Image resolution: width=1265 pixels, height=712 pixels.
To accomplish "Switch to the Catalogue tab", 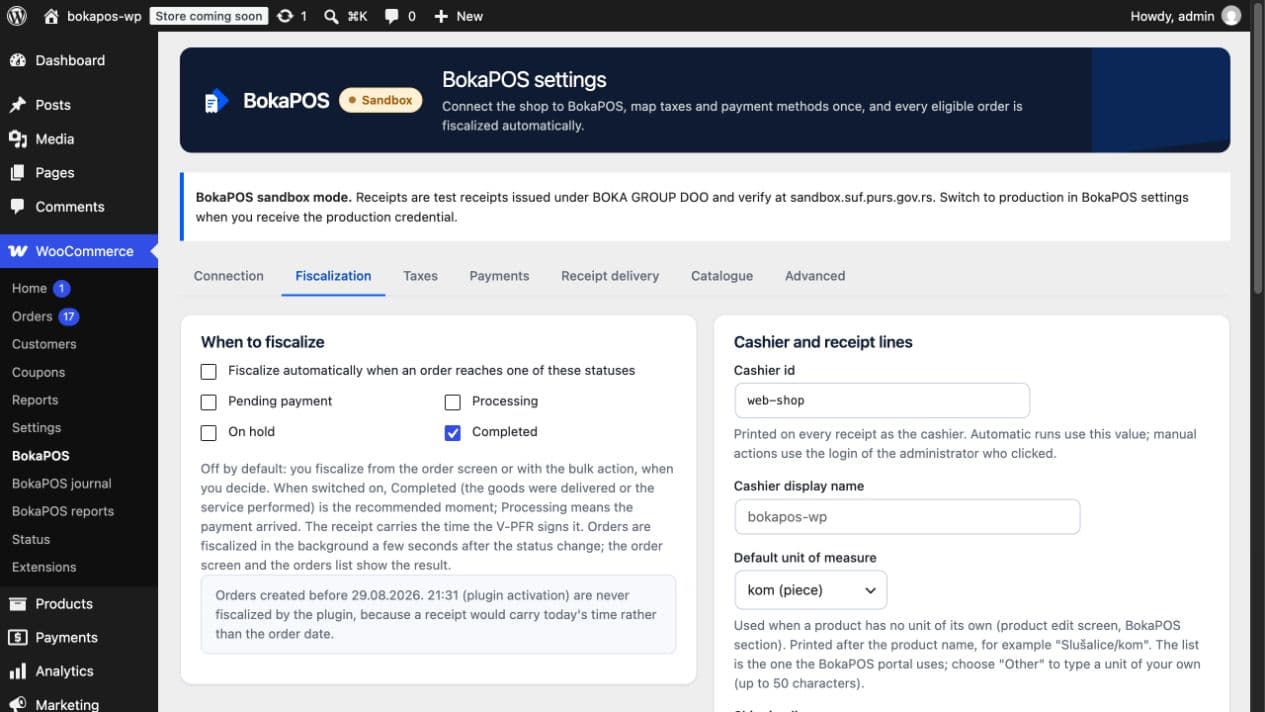I will (x=722, y=276).
